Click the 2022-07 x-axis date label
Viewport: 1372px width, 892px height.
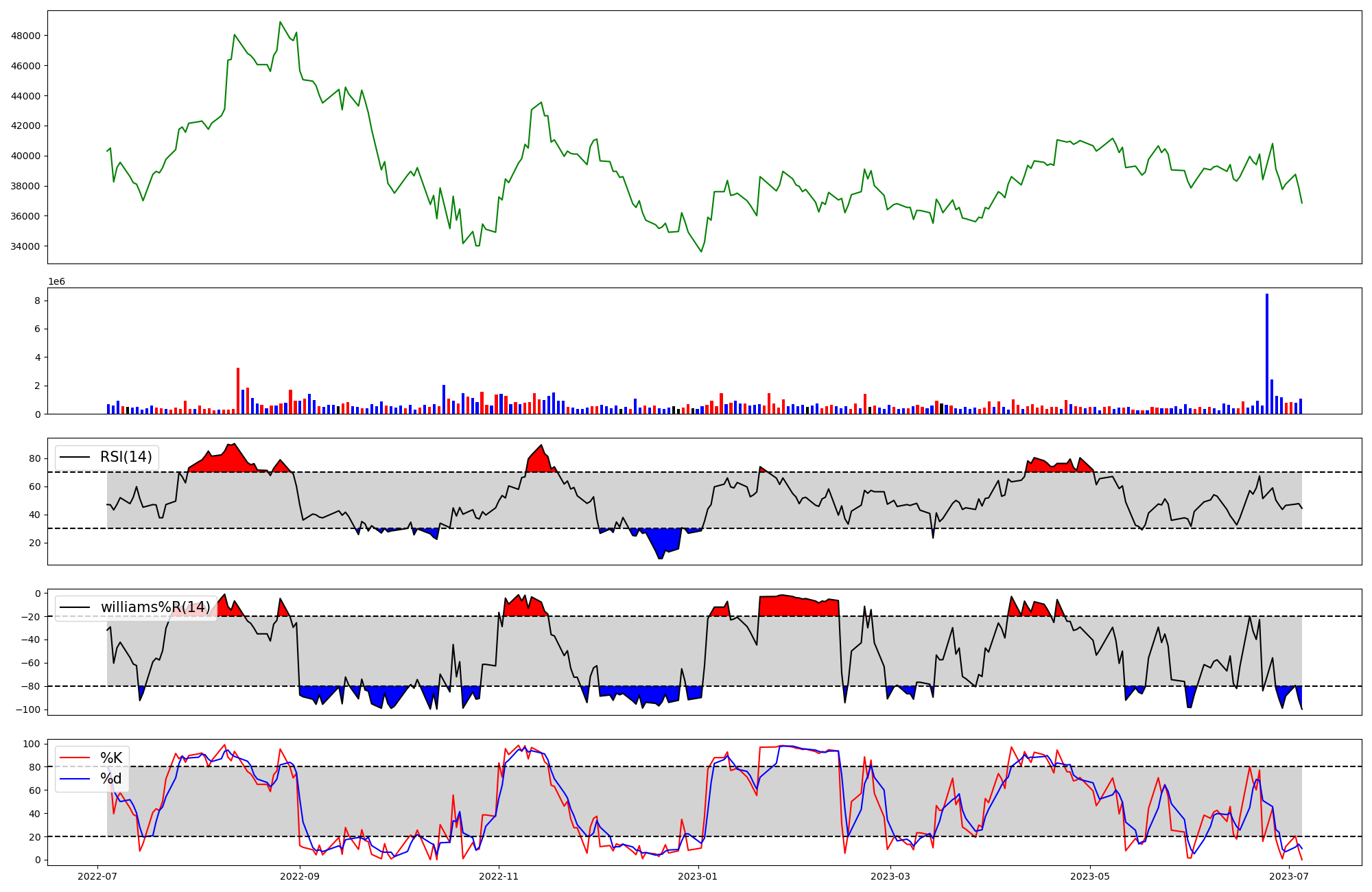[x=97, y=876]
